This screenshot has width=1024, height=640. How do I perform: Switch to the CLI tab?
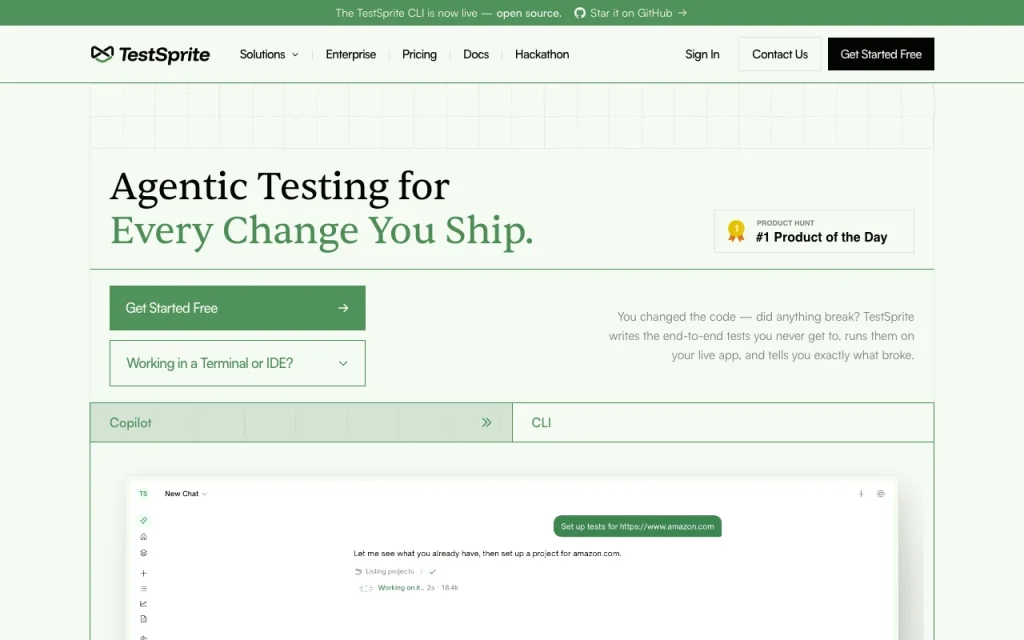pos(723,423)
